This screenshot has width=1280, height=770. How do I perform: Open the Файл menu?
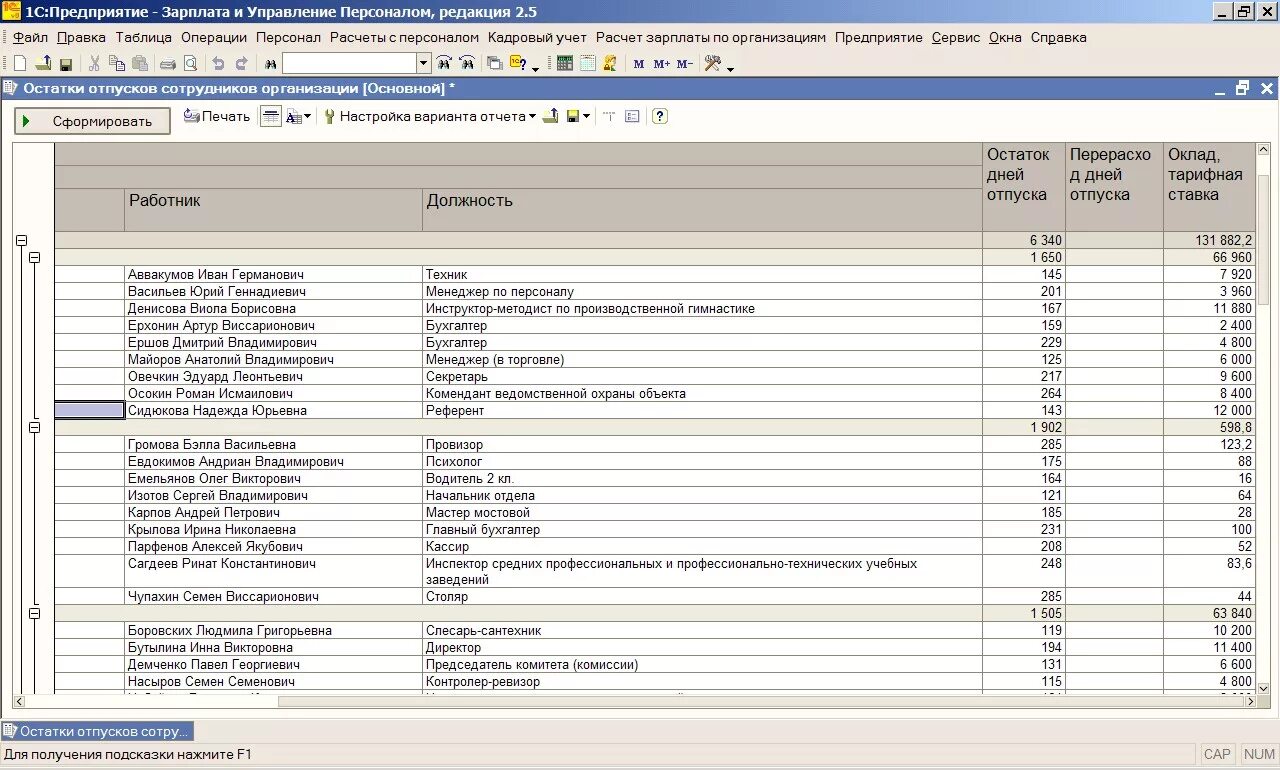tap(30, 37)
